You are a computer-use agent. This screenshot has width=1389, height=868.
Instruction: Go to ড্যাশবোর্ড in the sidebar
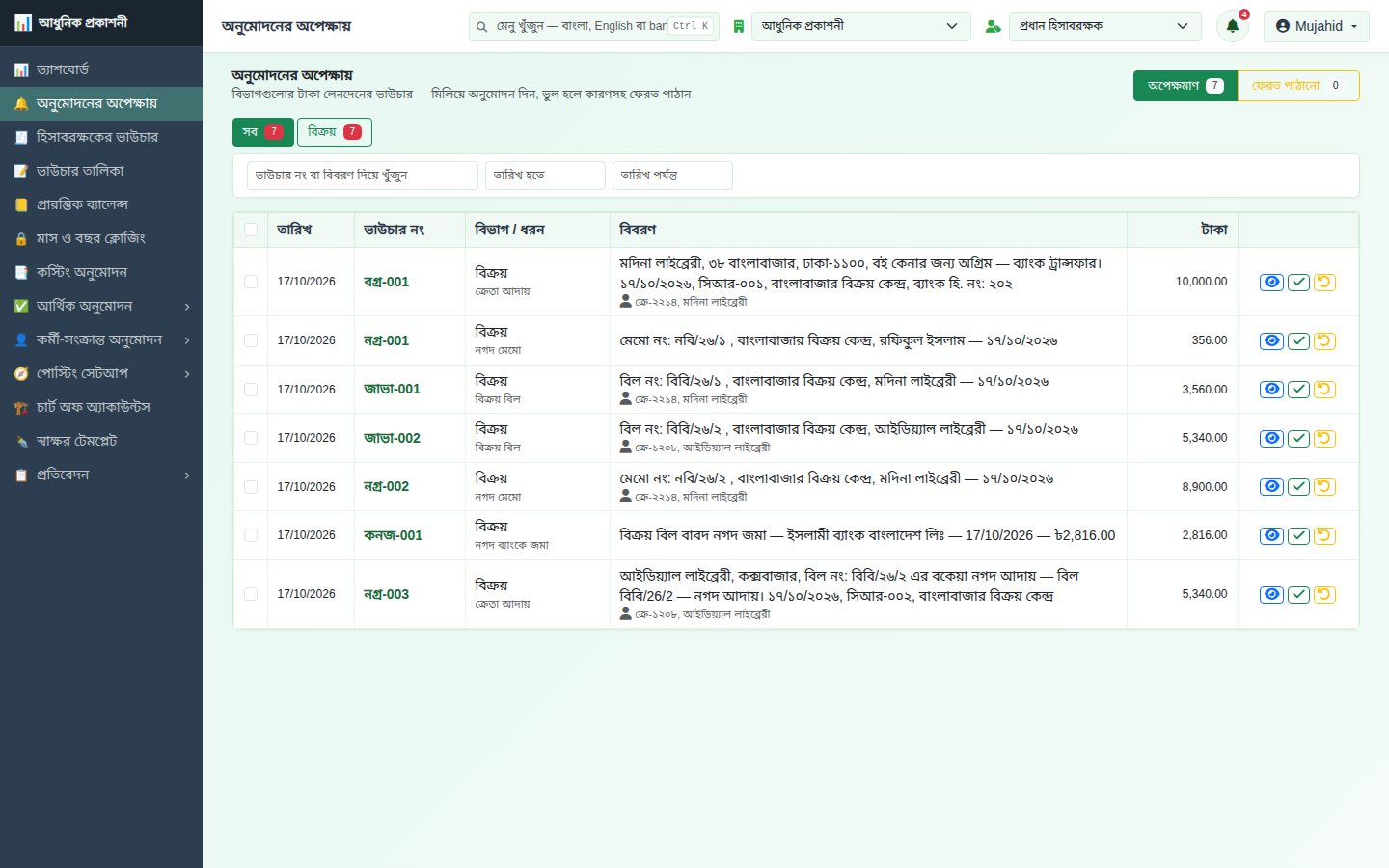click(x=101, y=69)
